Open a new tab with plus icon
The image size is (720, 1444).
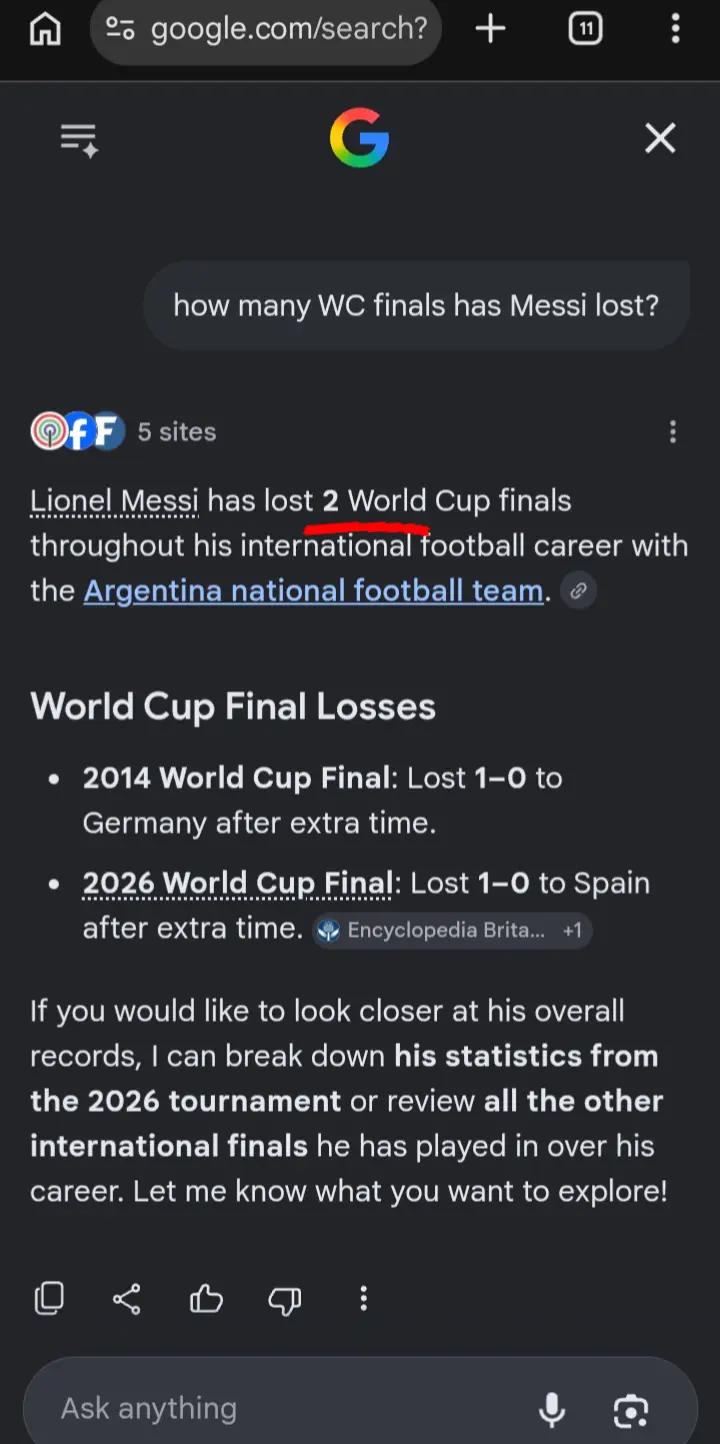pos(490,29)
